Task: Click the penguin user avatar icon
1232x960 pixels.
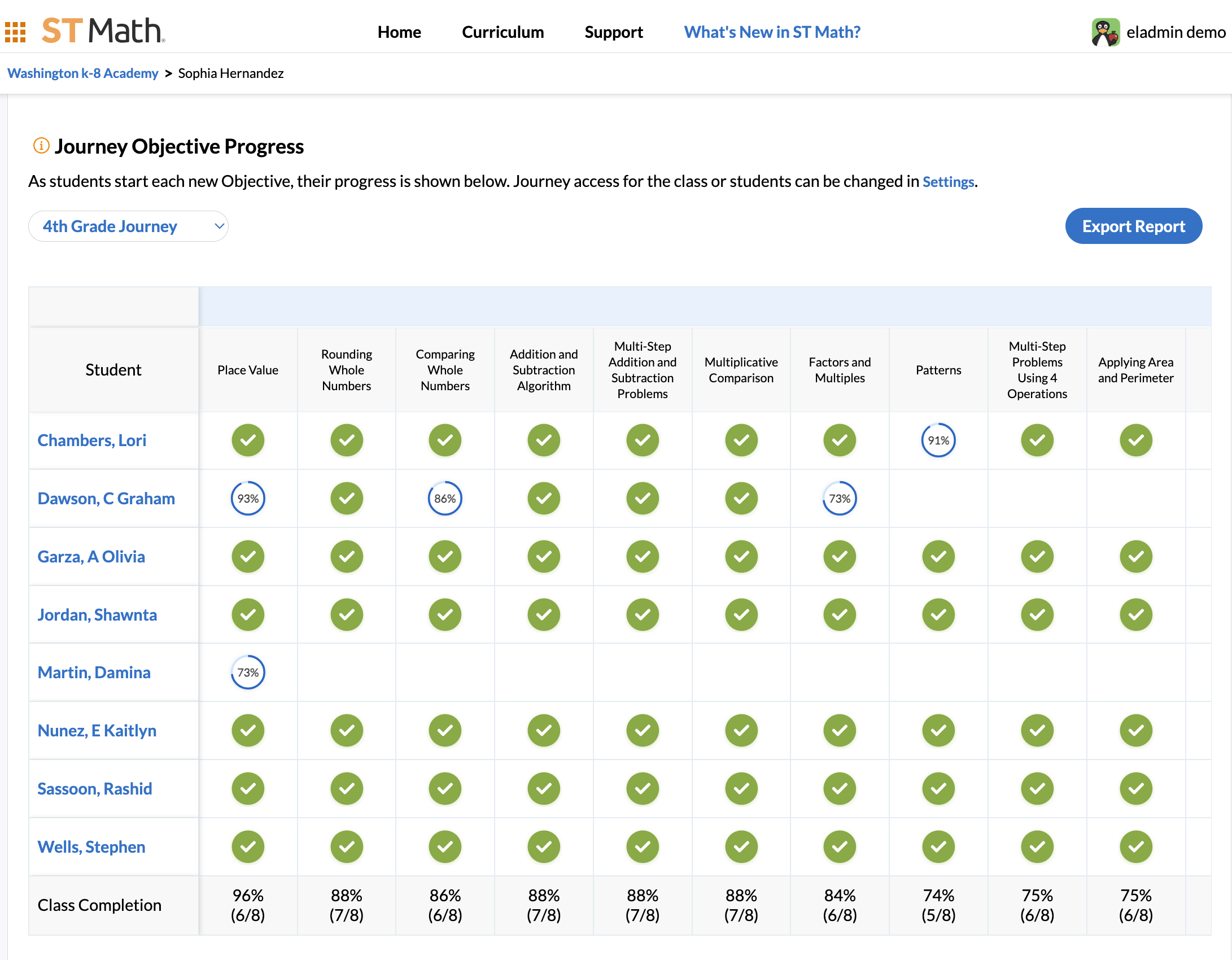Action: 1105,32
